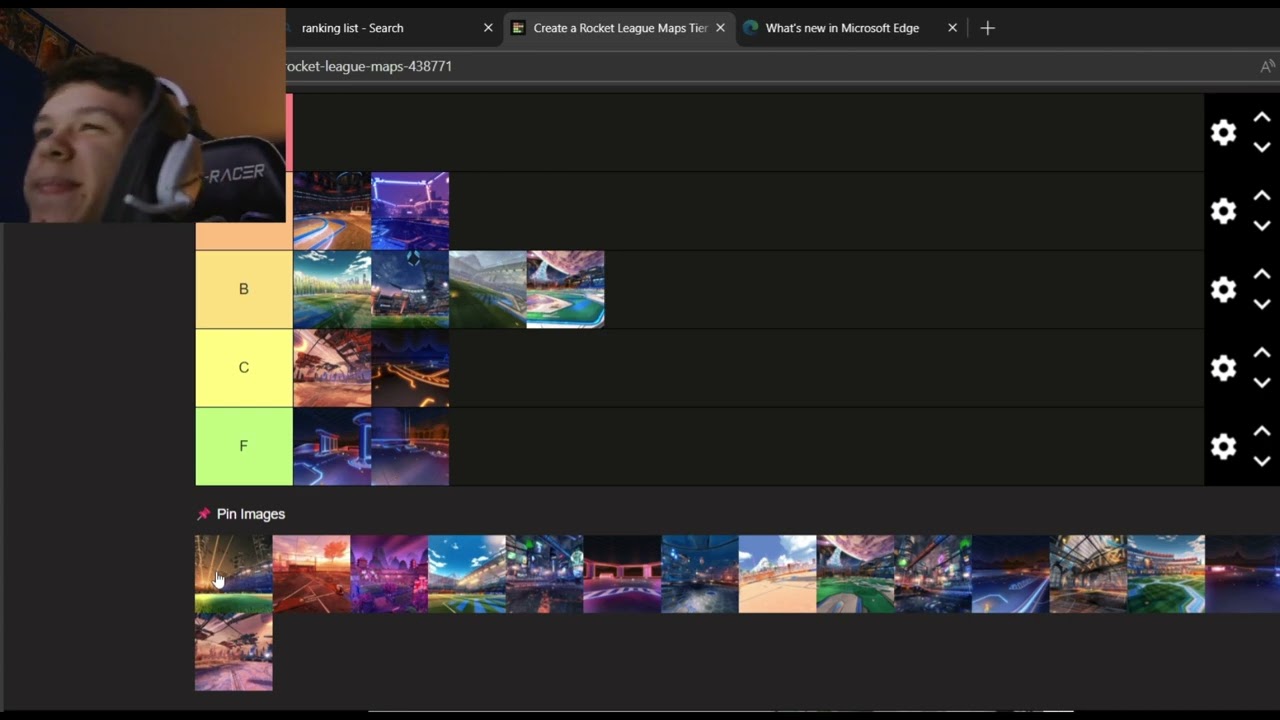This screenshot has height=720, width=1280.
Task: Close the ranking list - Search tab
Action: coord(488,28)
